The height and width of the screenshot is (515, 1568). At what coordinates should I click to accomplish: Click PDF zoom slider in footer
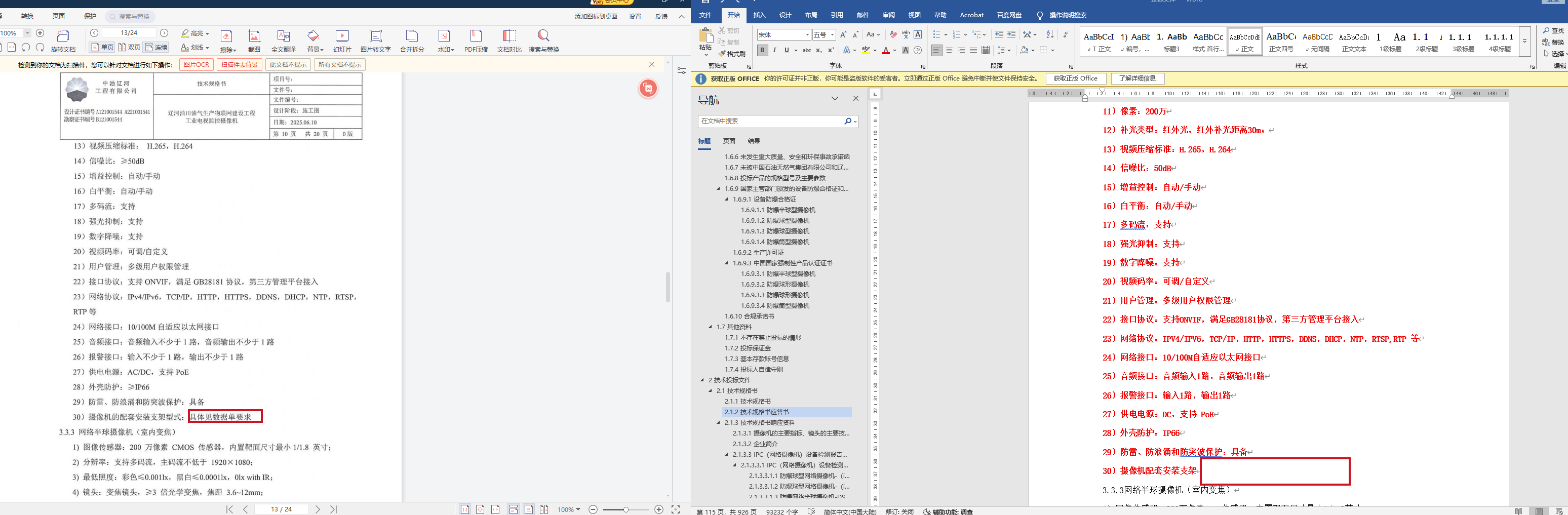pos(625,509)
